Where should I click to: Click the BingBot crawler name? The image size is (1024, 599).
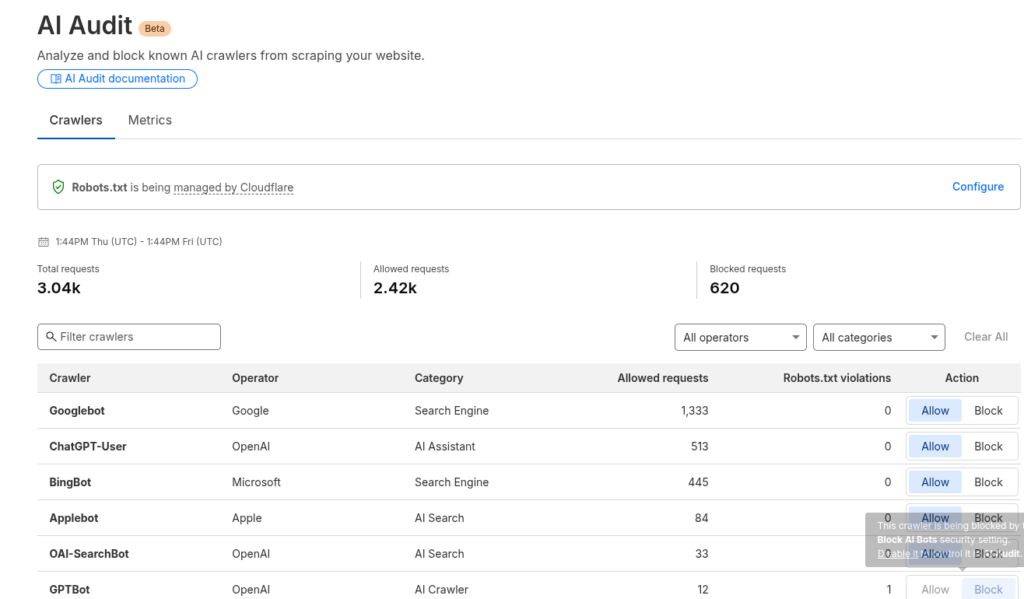pos(71,482)
